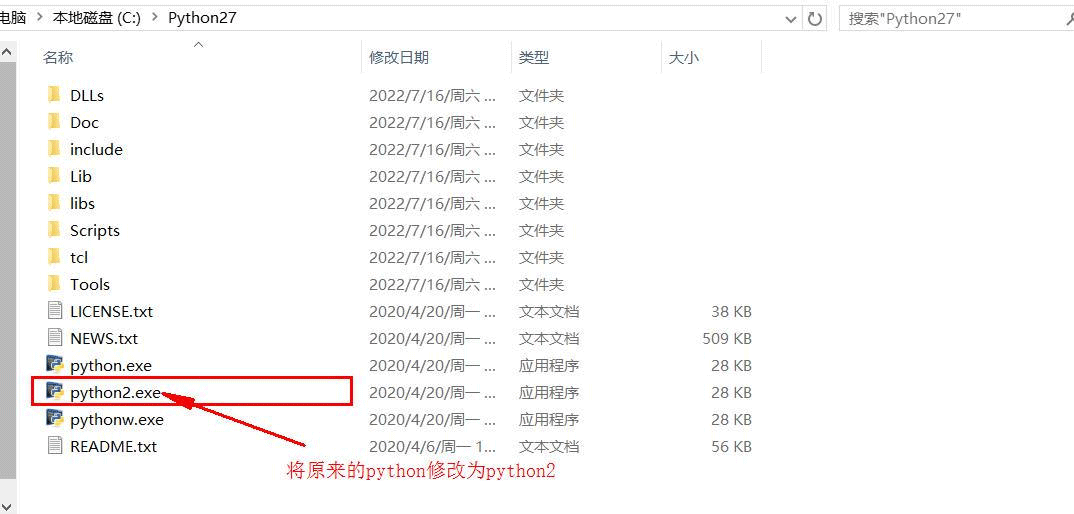The height and width of the screenshot is (514, 1074).
Task: Expand the chevron after 本地磁盘 (C:)
Action: [155, 19]
